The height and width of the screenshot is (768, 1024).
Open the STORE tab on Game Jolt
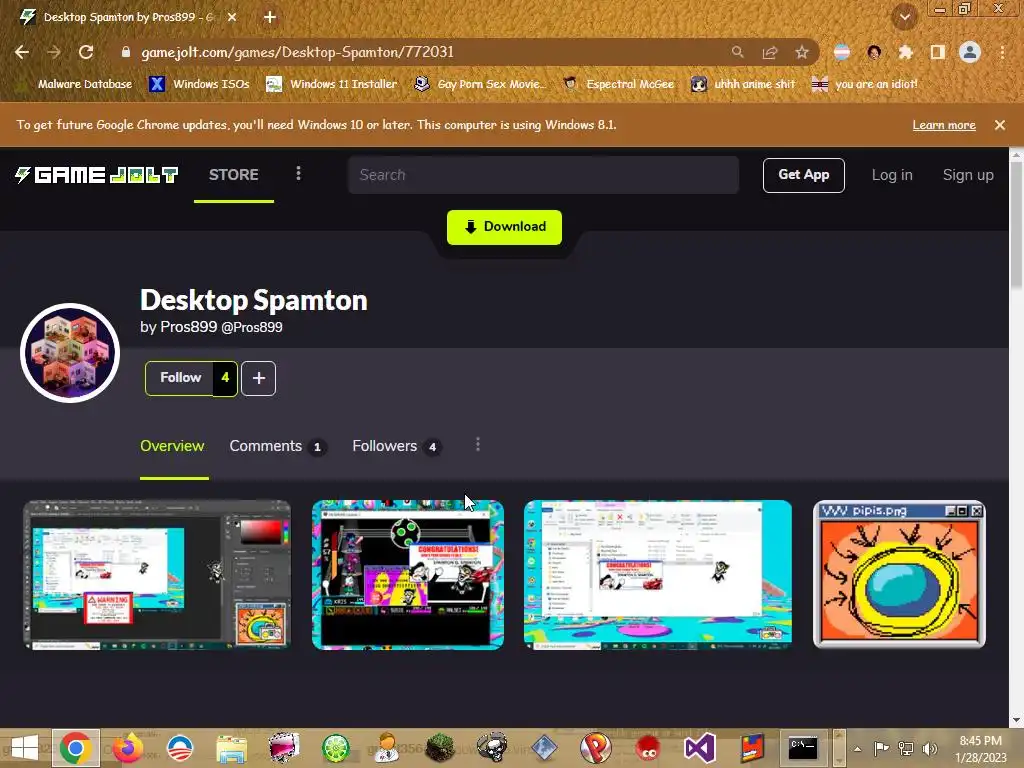click(x=234, y=175)
